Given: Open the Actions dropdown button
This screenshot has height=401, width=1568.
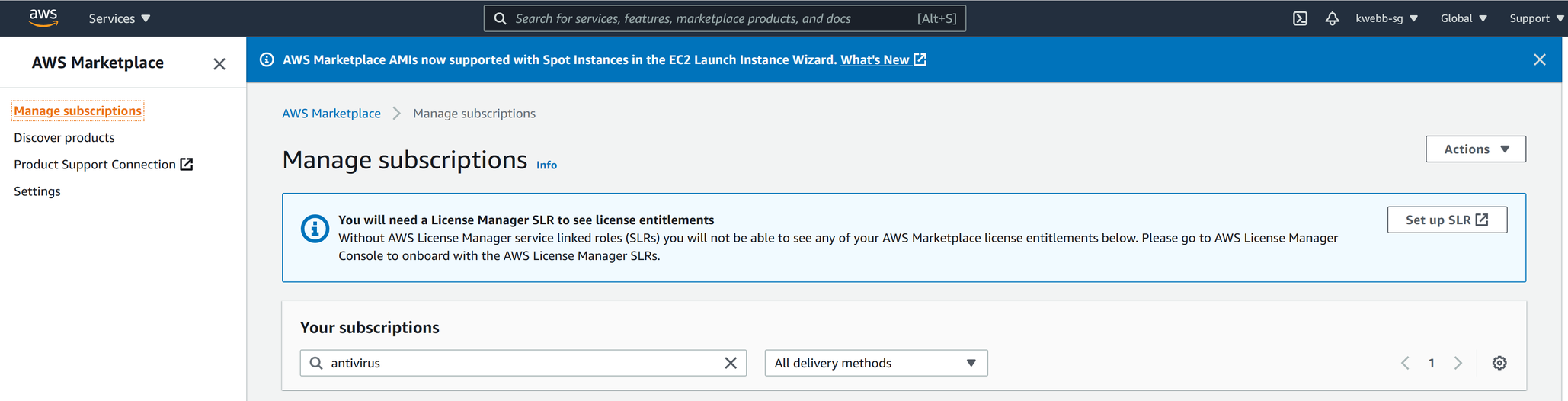Looking at the screenshot, I should [1476, 149].
